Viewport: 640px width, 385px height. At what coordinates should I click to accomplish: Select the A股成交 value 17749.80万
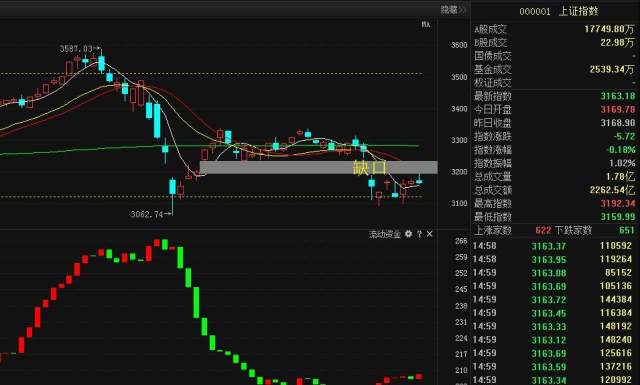[x=609, y=29]
